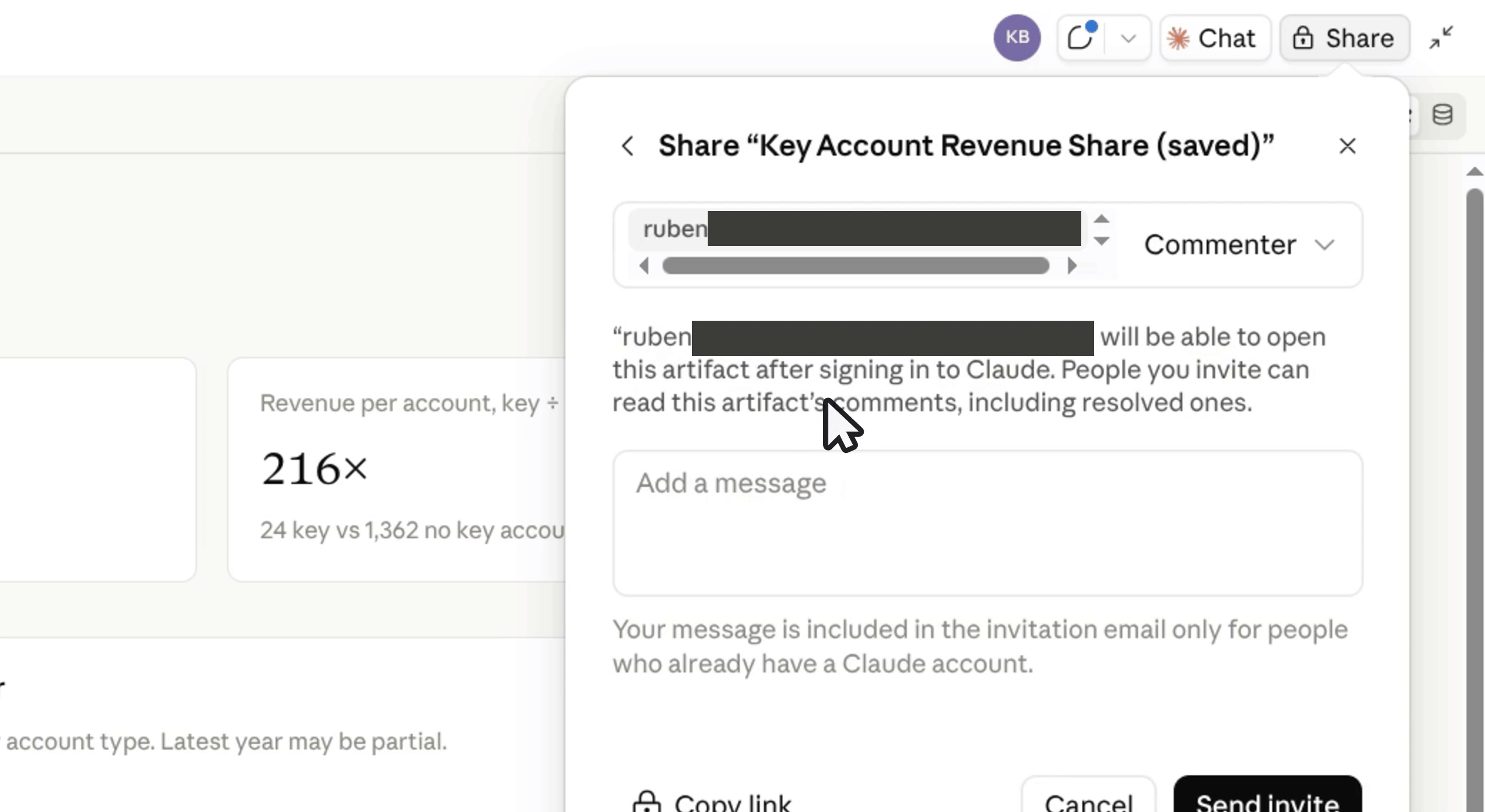Click the horizontal scrollbar's right arrow
This screenshot has height=812, width=1485.
click(x=1071, y=266)
